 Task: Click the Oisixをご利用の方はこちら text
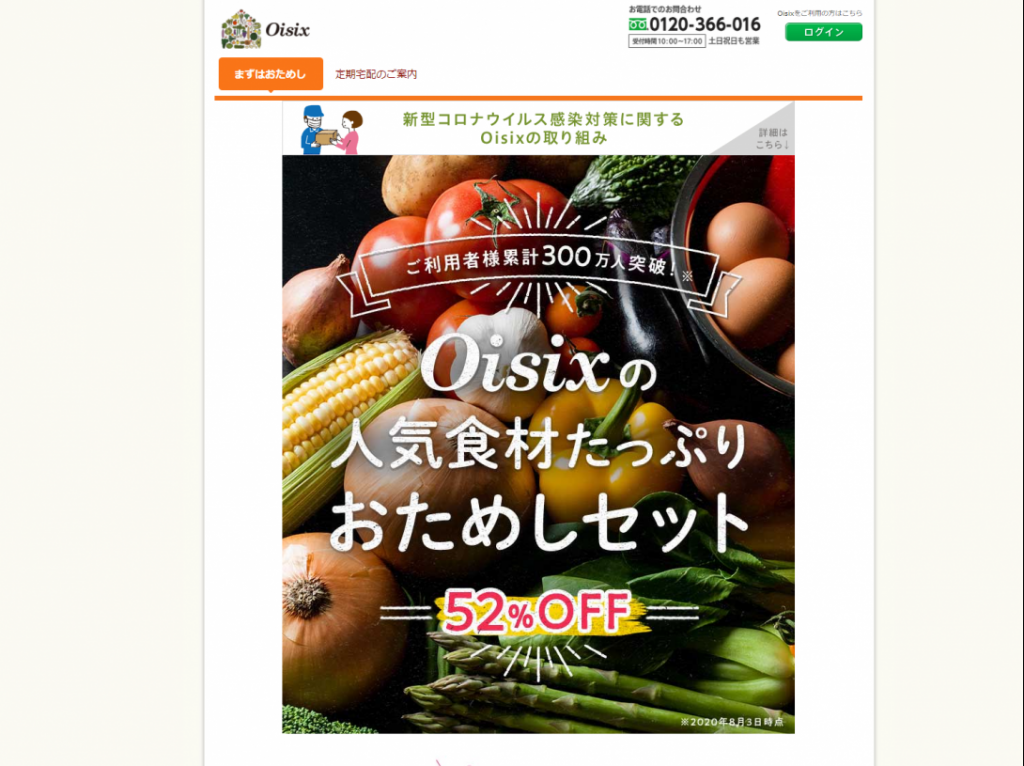pyautogui.click(x=820, y=13)
